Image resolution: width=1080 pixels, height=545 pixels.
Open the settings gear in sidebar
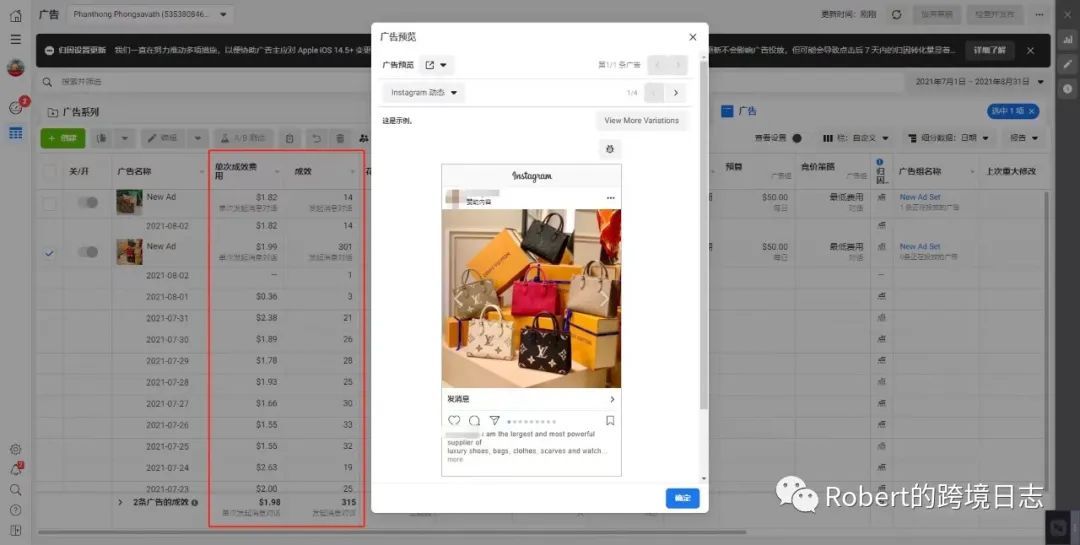point(15,449)
